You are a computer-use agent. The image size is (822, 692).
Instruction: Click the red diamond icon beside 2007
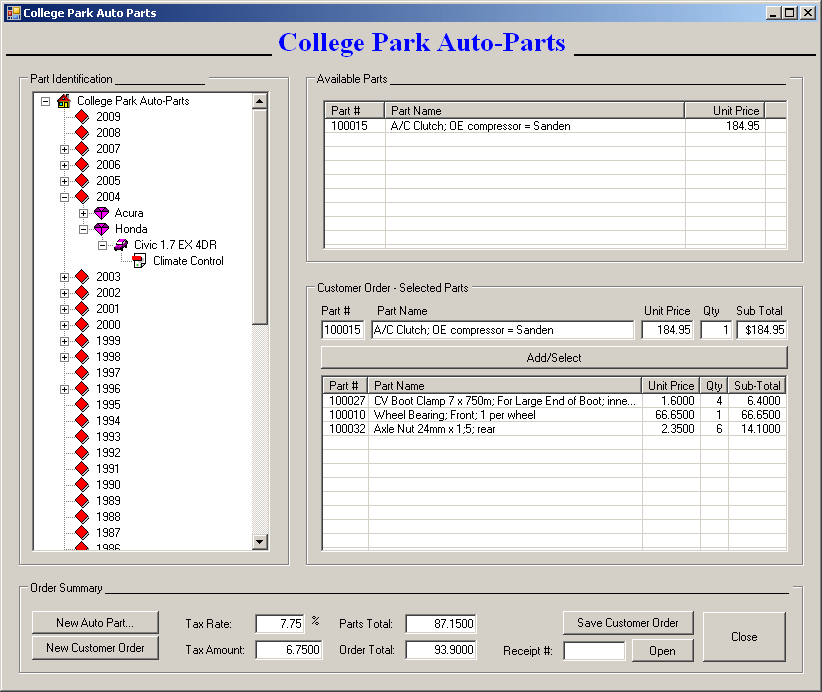(x=82, y=149)
